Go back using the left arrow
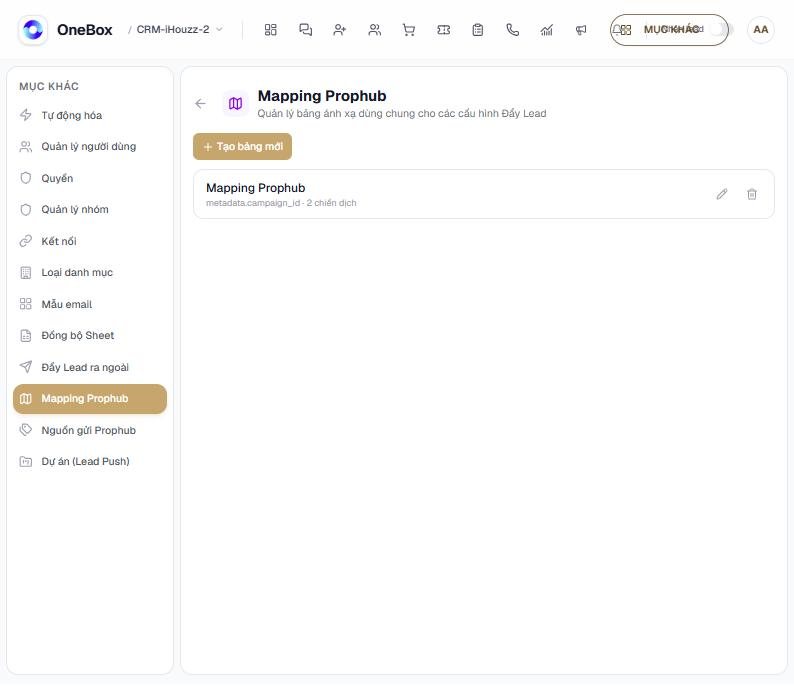Image resolution: width=794 pixels, height=686 pixels. 201,104
